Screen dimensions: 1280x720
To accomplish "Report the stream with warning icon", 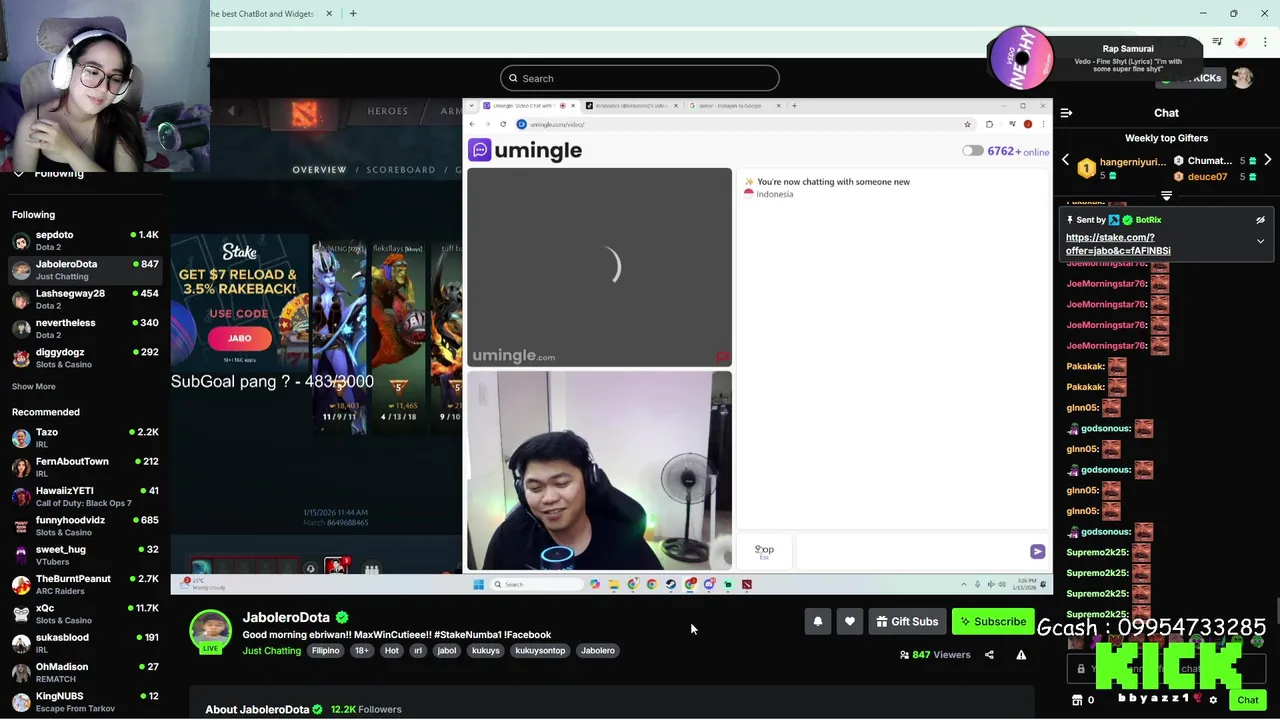I will point(1021,655).
